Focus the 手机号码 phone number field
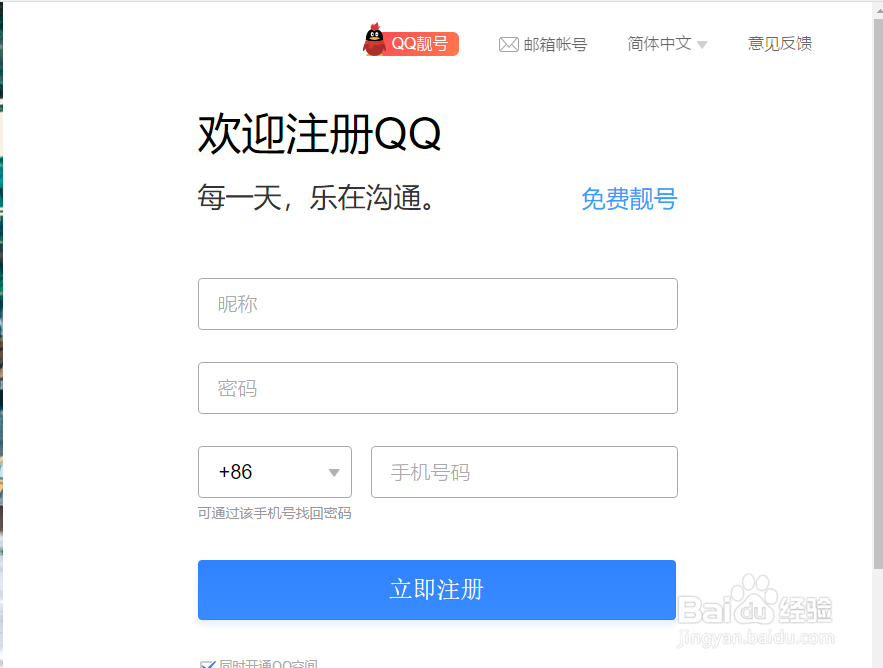This screenshot has height=668, width=883. click(524, 472)
